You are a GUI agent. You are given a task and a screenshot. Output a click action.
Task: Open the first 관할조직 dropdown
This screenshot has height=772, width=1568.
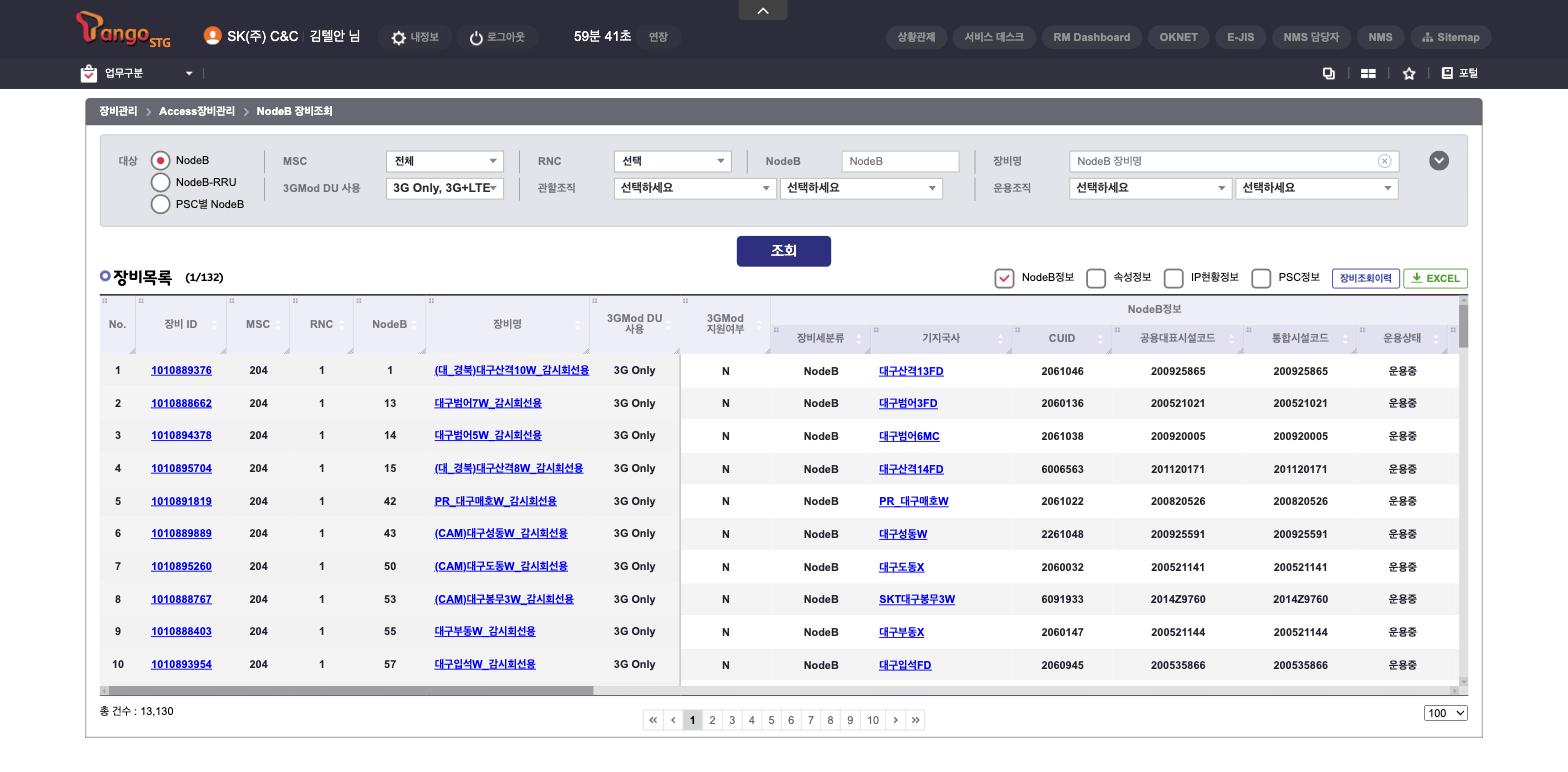pos(695,188)
